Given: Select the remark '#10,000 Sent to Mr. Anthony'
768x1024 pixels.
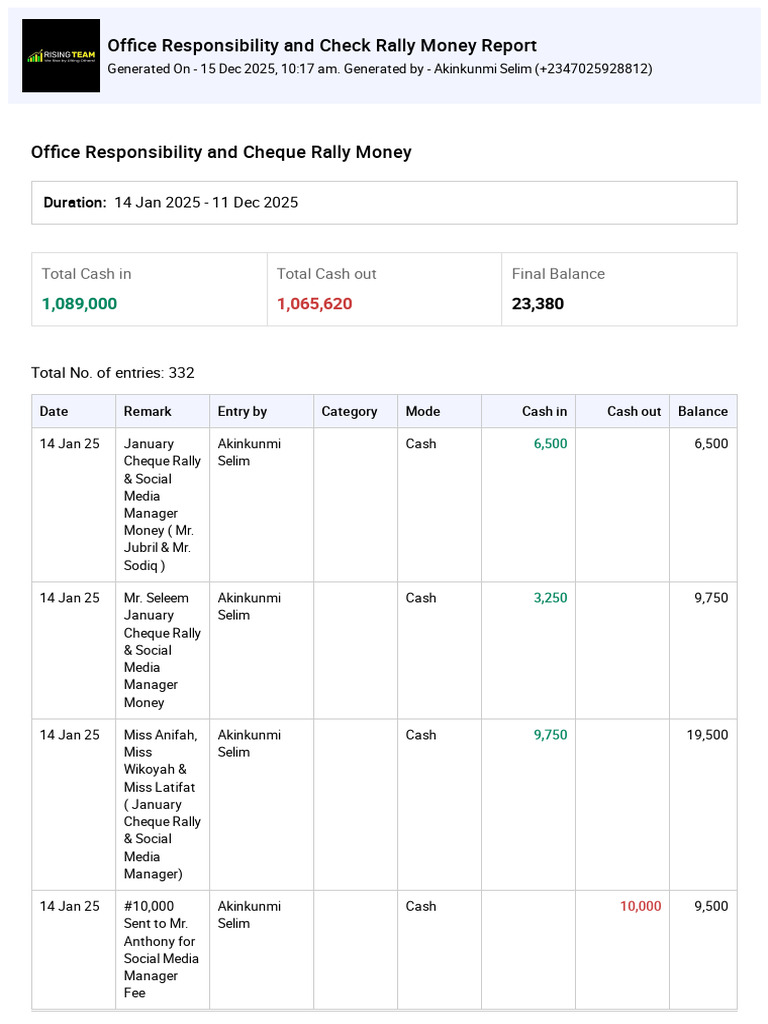Looking at the screenshot, I should pyautogui.click(x=161, y=949).
